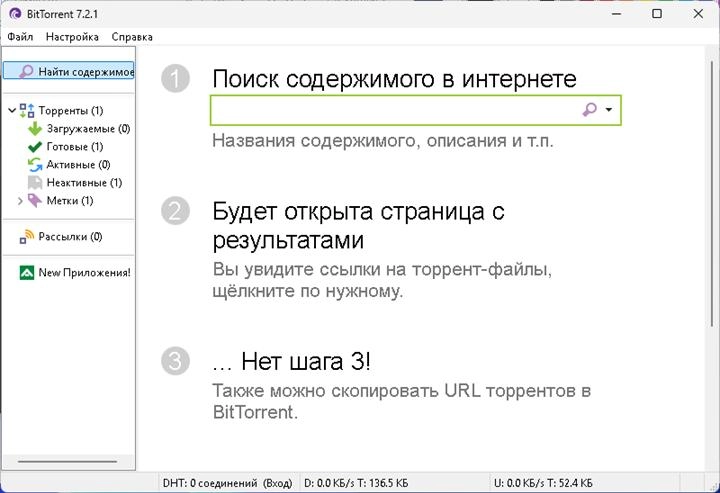The width and height of the screenshot is (720, 493).
Task: Collapse the Торренты tree node
Action: 12,110
